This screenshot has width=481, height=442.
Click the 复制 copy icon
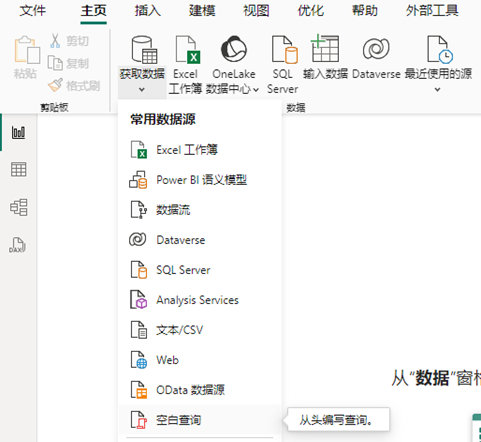click(x=55, y=63)
